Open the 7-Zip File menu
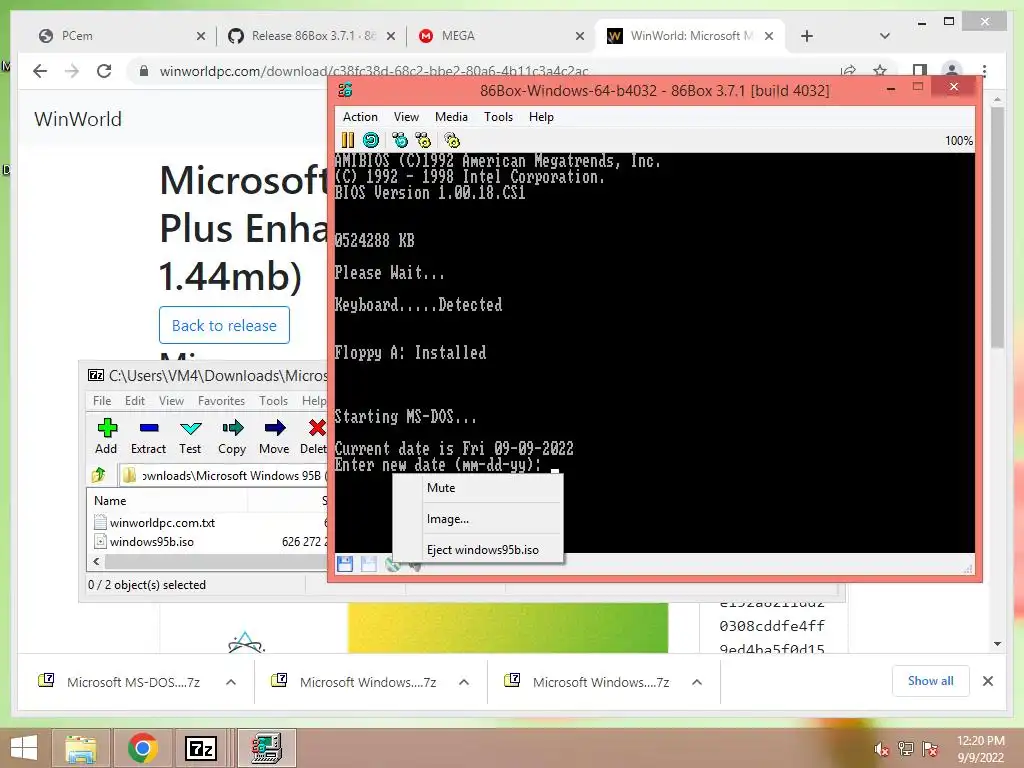The width and height of the screenshot is (1024, 768). click(x=102, y=400)
